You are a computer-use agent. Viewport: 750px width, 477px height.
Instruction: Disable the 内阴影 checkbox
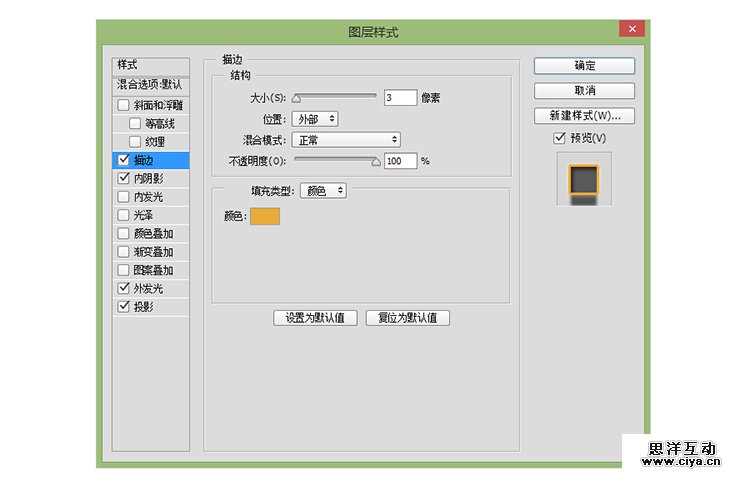point(124,178)
